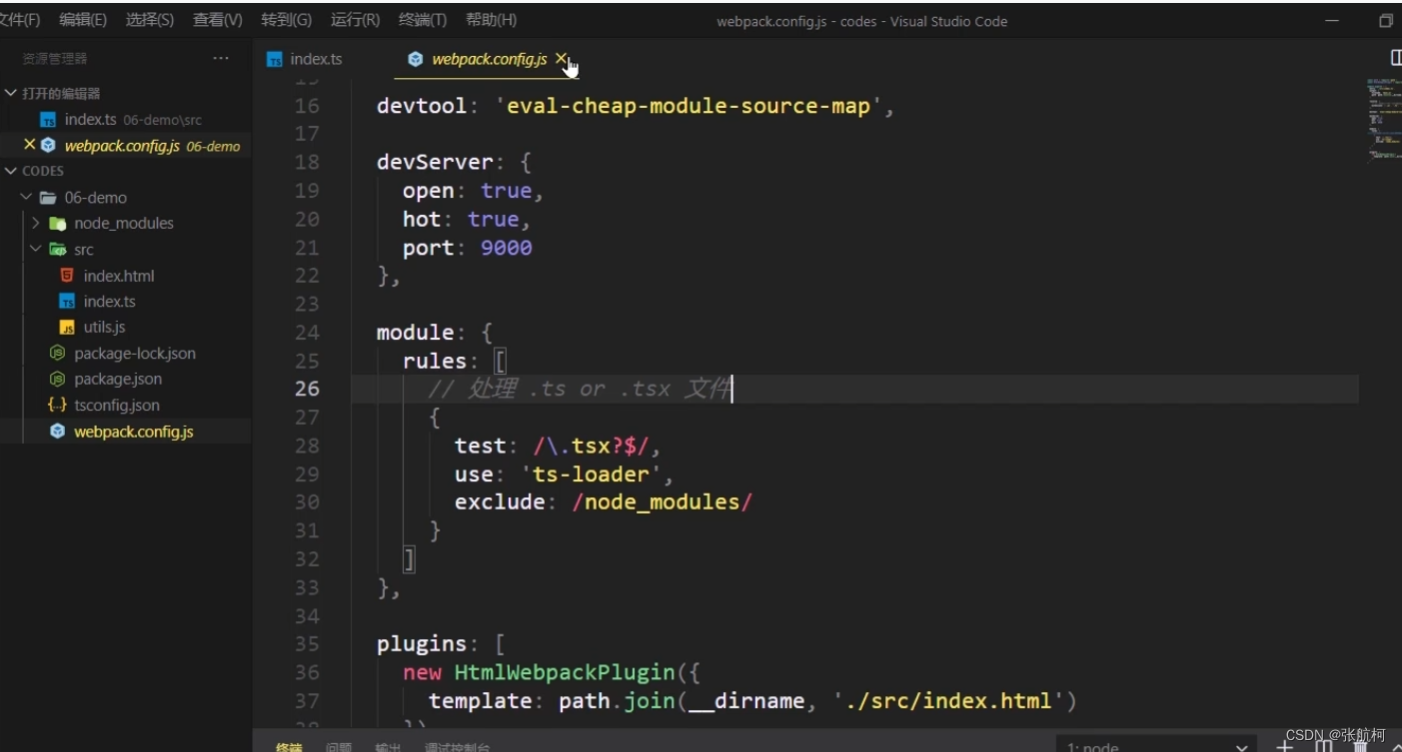Select the webpack.config.js editor tab

point(488,59)
